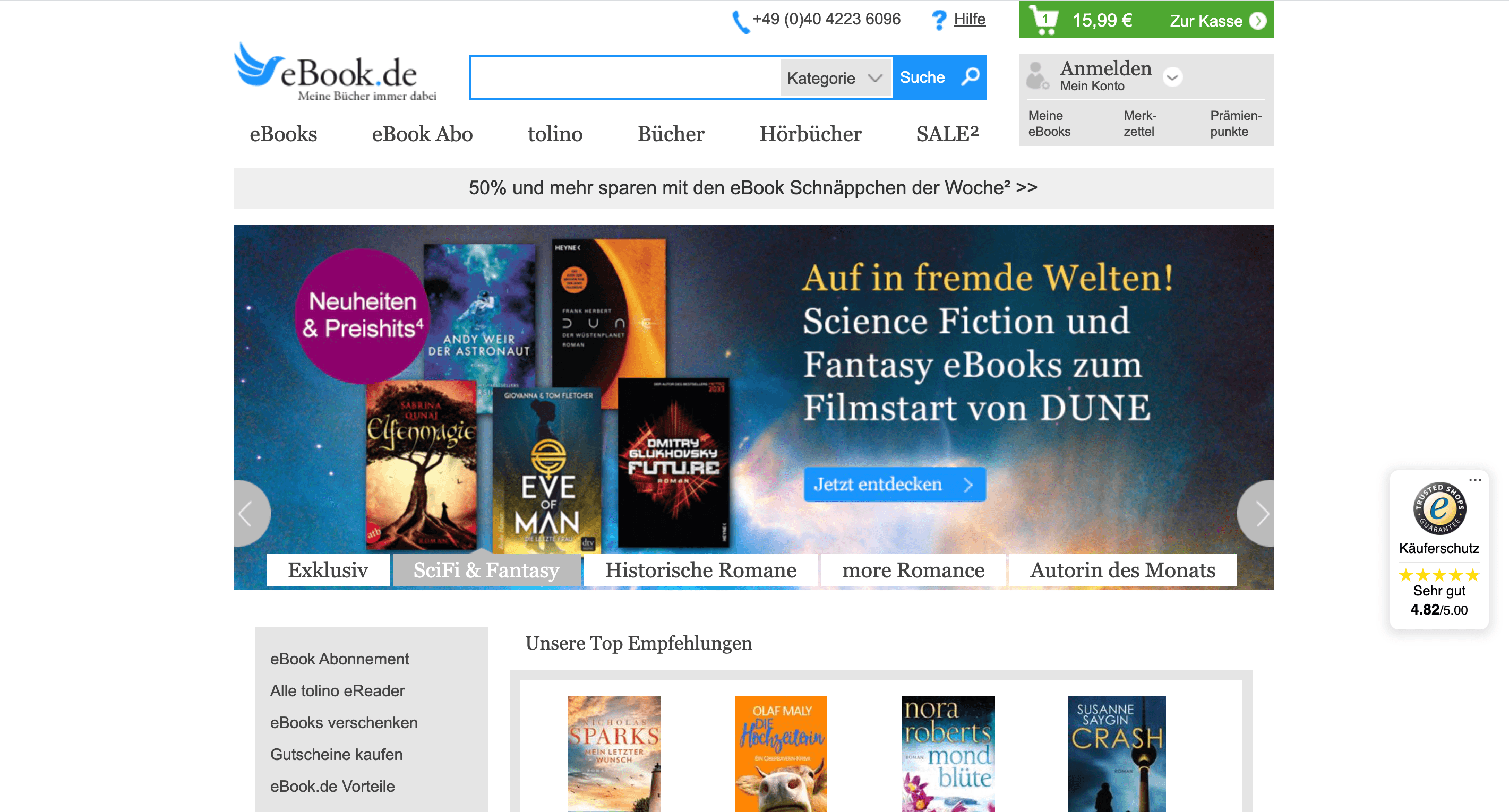Viewport: 1509px width, 812px height.
Task: Open the Merkzettel link
Action: 1139,124
